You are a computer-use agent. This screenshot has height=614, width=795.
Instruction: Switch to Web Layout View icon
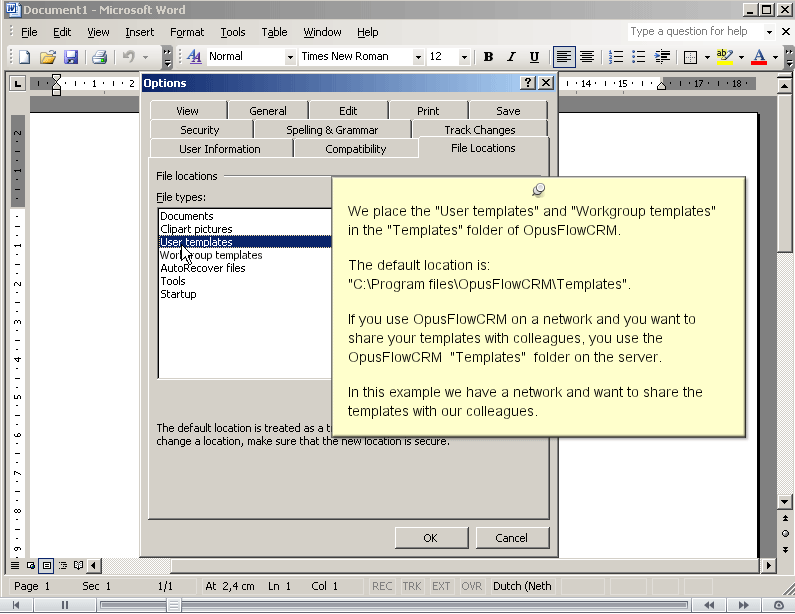(x=31, y=565)
